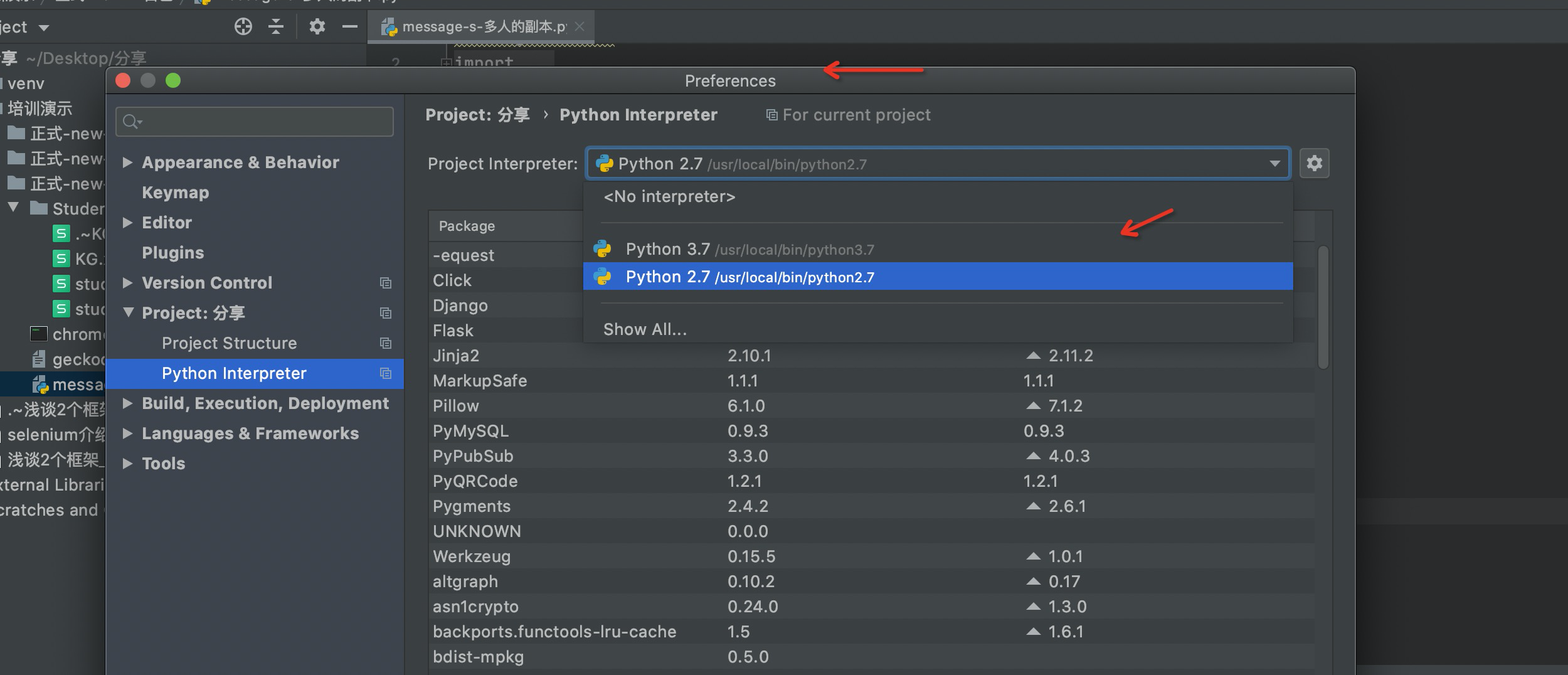Image resolution: width=1568 pixels, height=675 pixels.
Task: Open project panel settings gear
Action: (317, 26)
